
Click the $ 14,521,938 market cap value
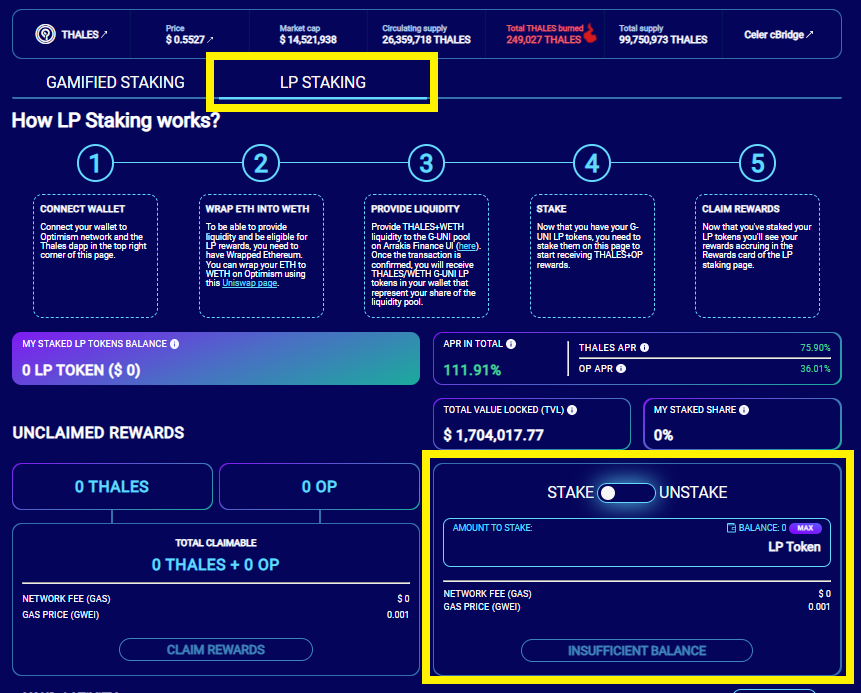click(308, 40)
